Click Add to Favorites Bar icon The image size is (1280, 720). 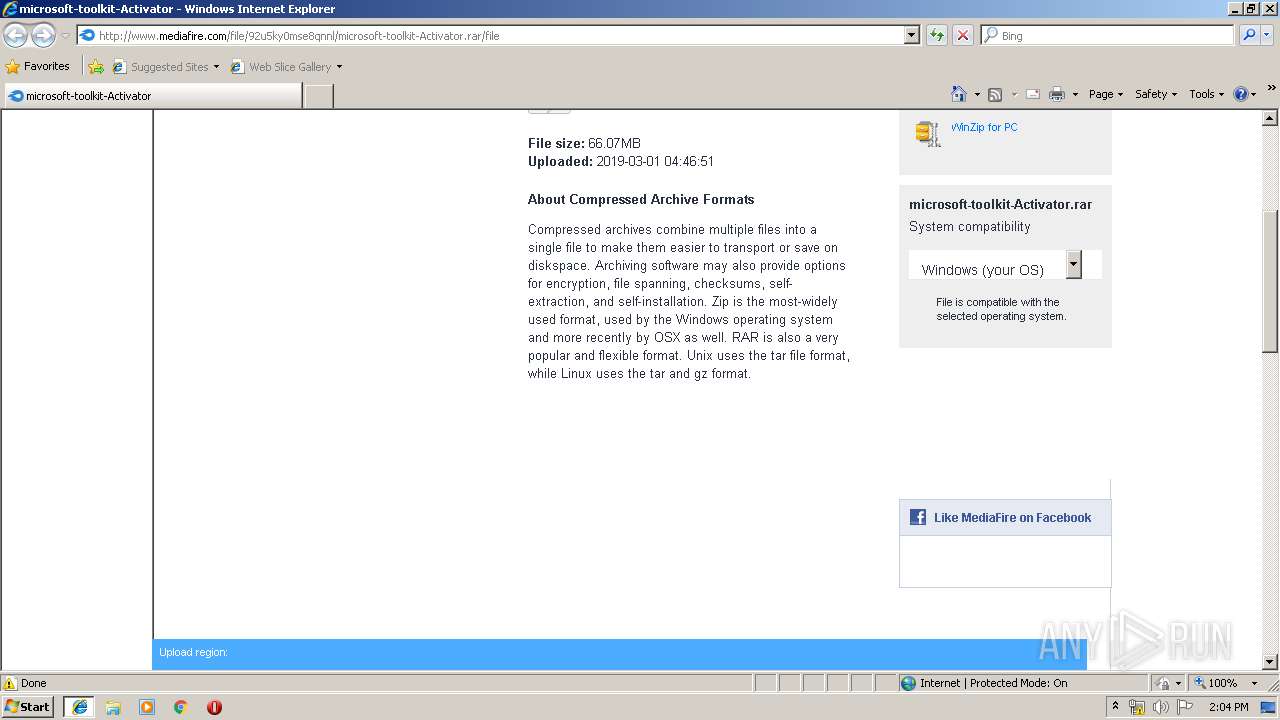click(96, 67)
